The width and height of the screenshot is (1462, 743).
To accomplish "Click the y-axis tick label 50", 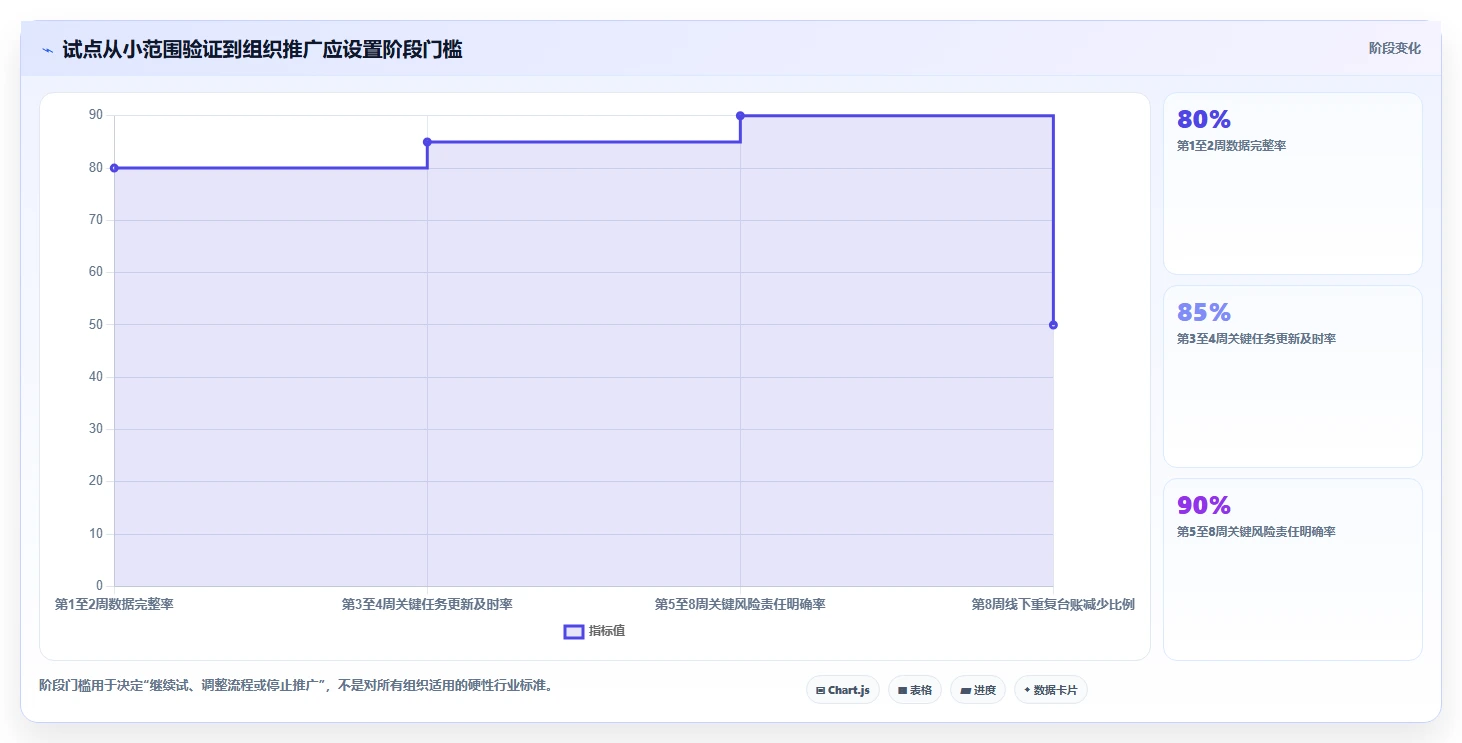I will click(x=96, y=325).
